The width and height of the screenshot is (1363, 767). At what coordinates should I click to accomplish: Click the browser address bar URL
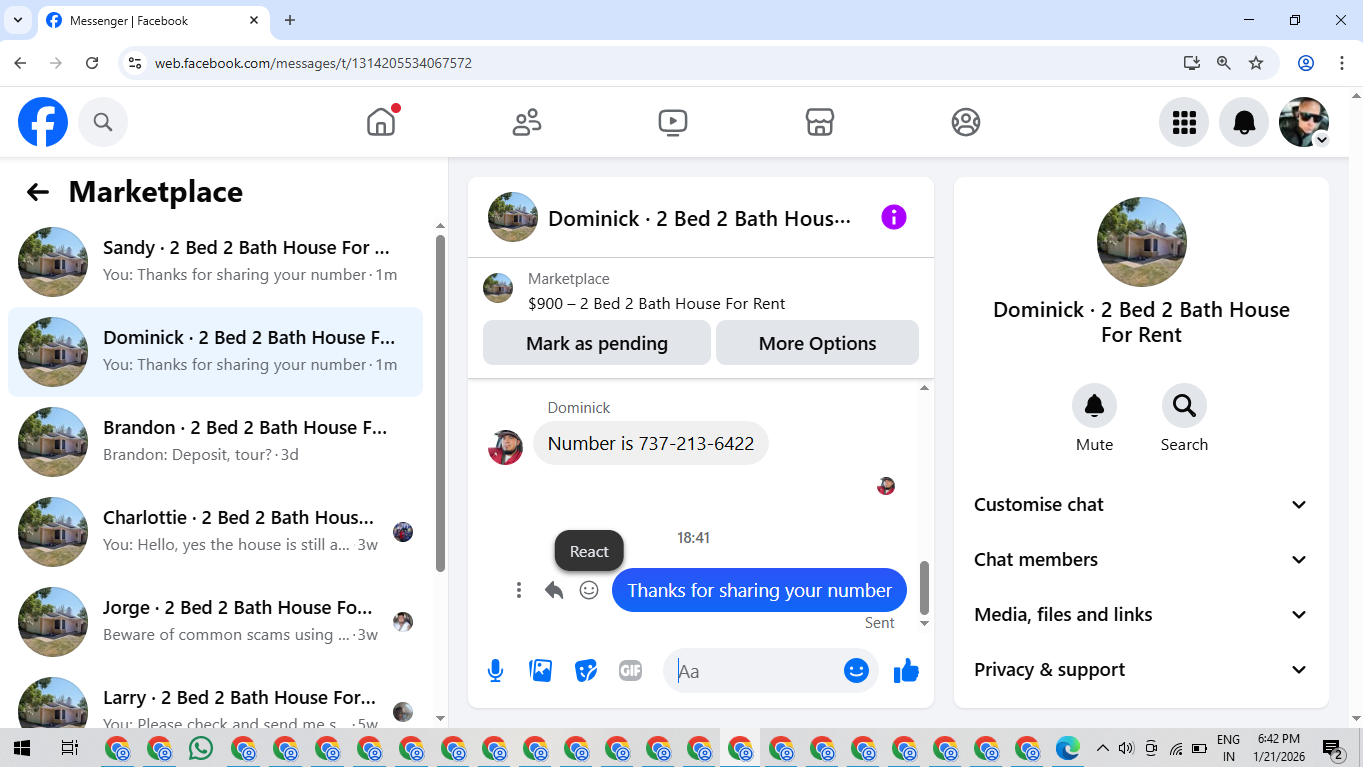pyautogui.click(x=313, y=63)
